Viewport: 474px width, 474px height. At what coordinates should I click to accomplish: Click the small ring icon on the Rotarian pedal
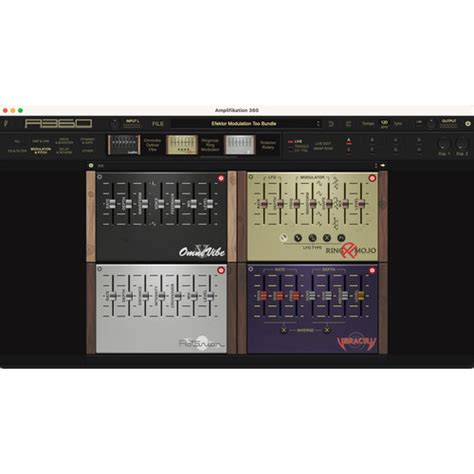pos(99,269)
